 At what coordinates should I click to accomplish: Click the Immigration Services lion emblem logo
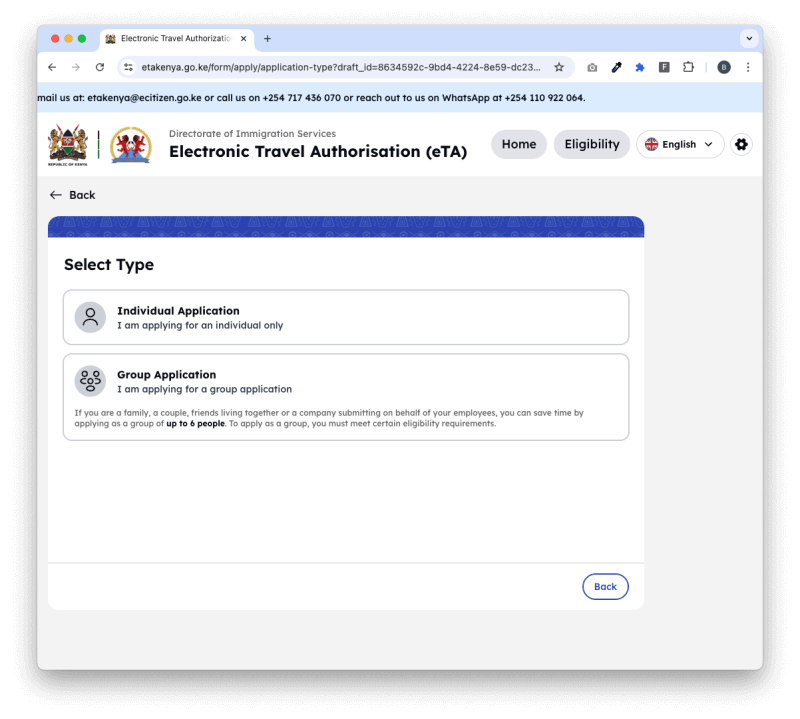click(131, 145)
